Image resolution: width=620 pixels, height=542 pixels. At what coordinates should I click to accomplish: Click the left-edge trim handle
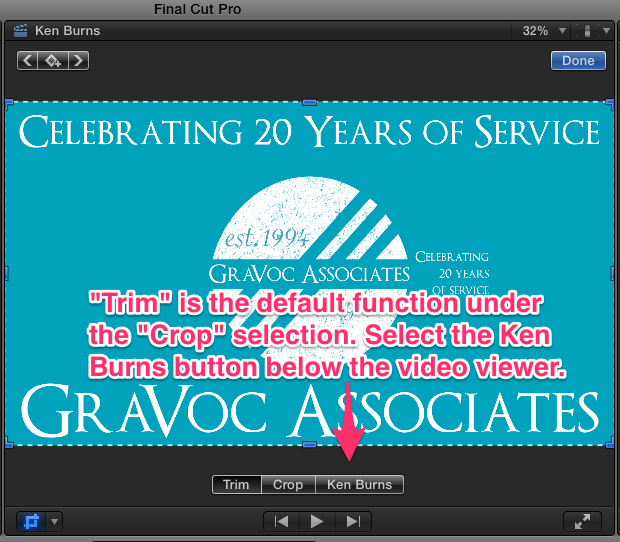tap(6, 273)
